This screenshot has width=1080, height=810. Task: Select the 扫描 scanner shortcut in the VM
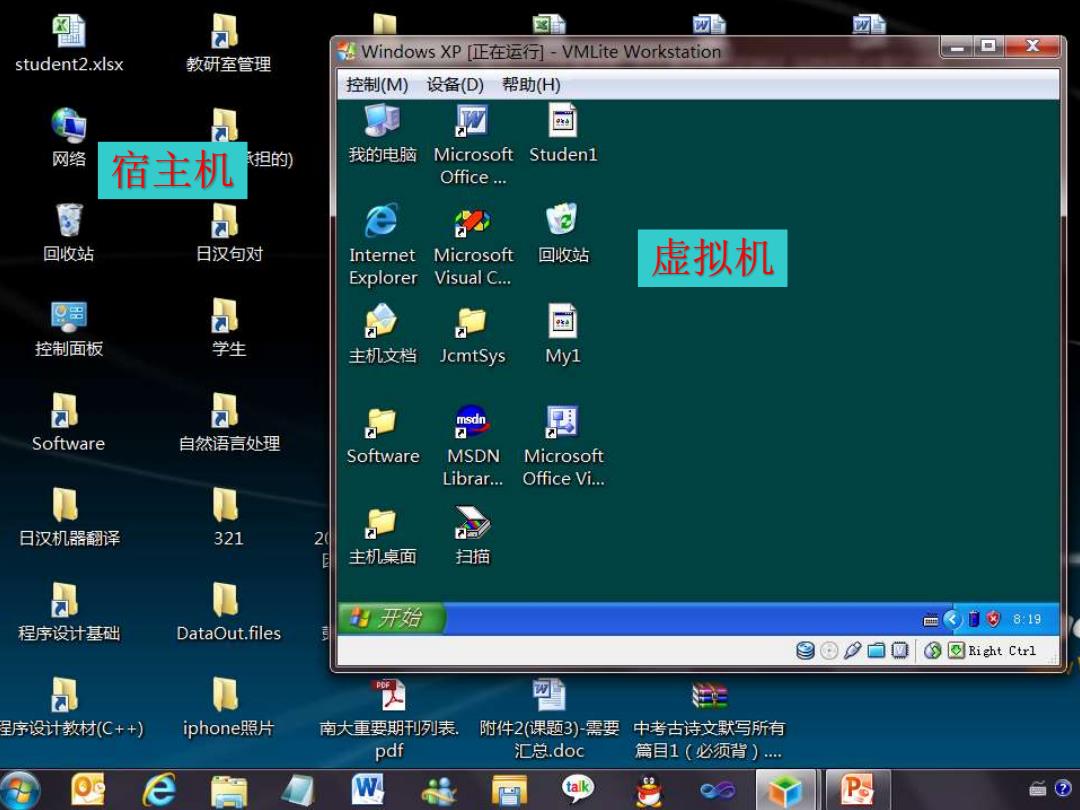pos(472,536)
